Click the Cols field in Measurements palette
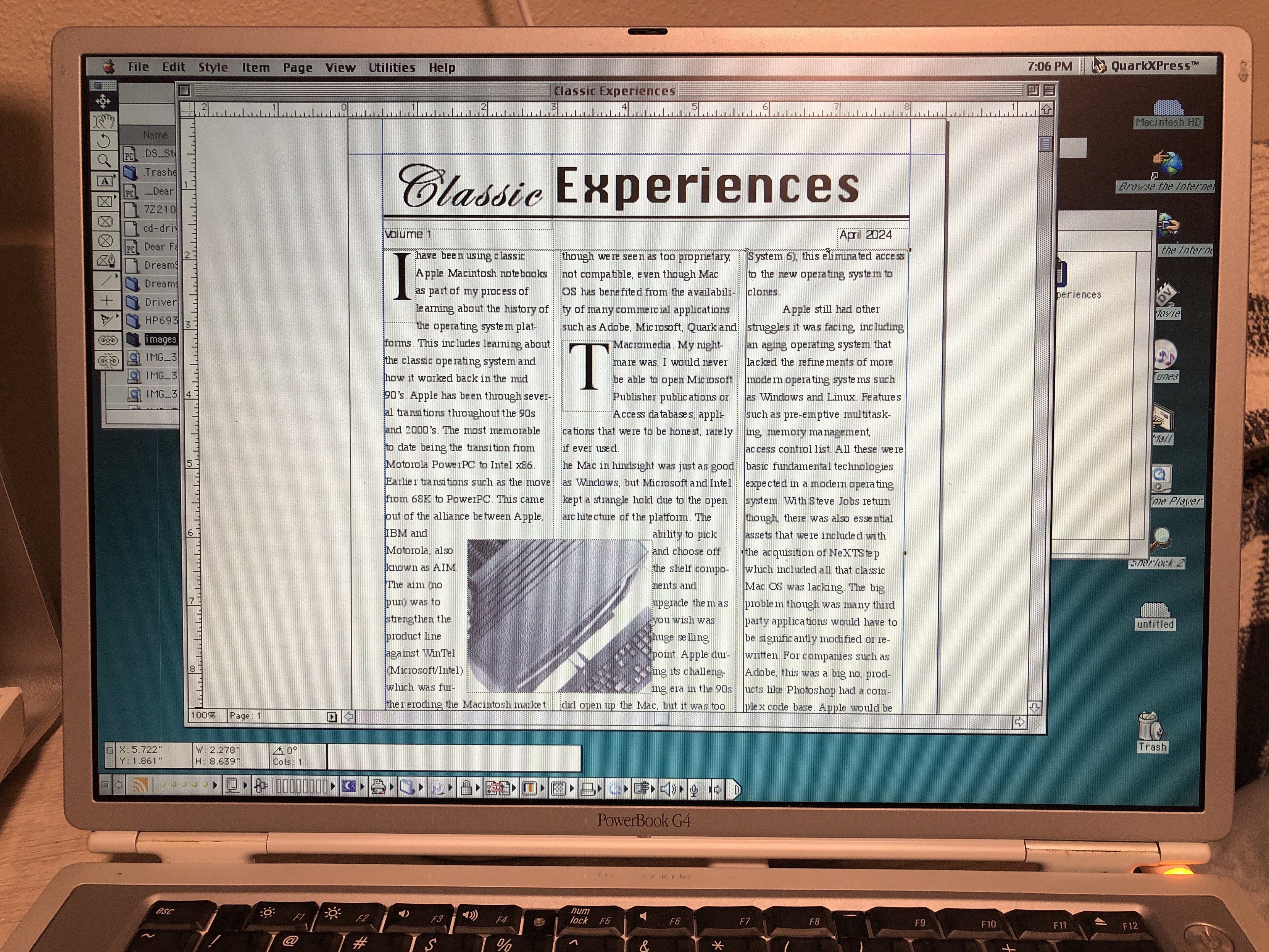1269x952 pixels. click(x=287, y=762)
